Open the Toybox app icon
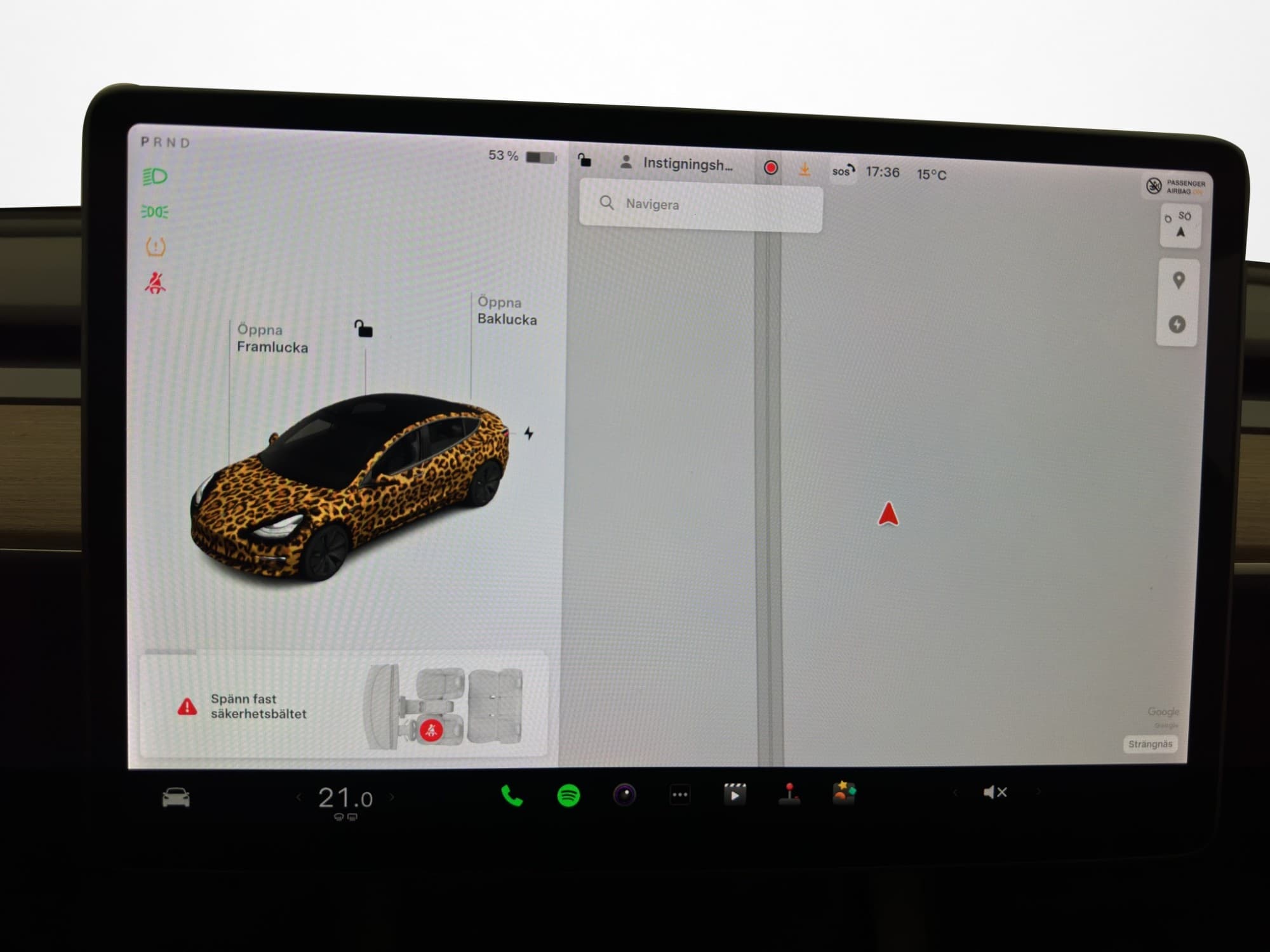 click(844, 793)
